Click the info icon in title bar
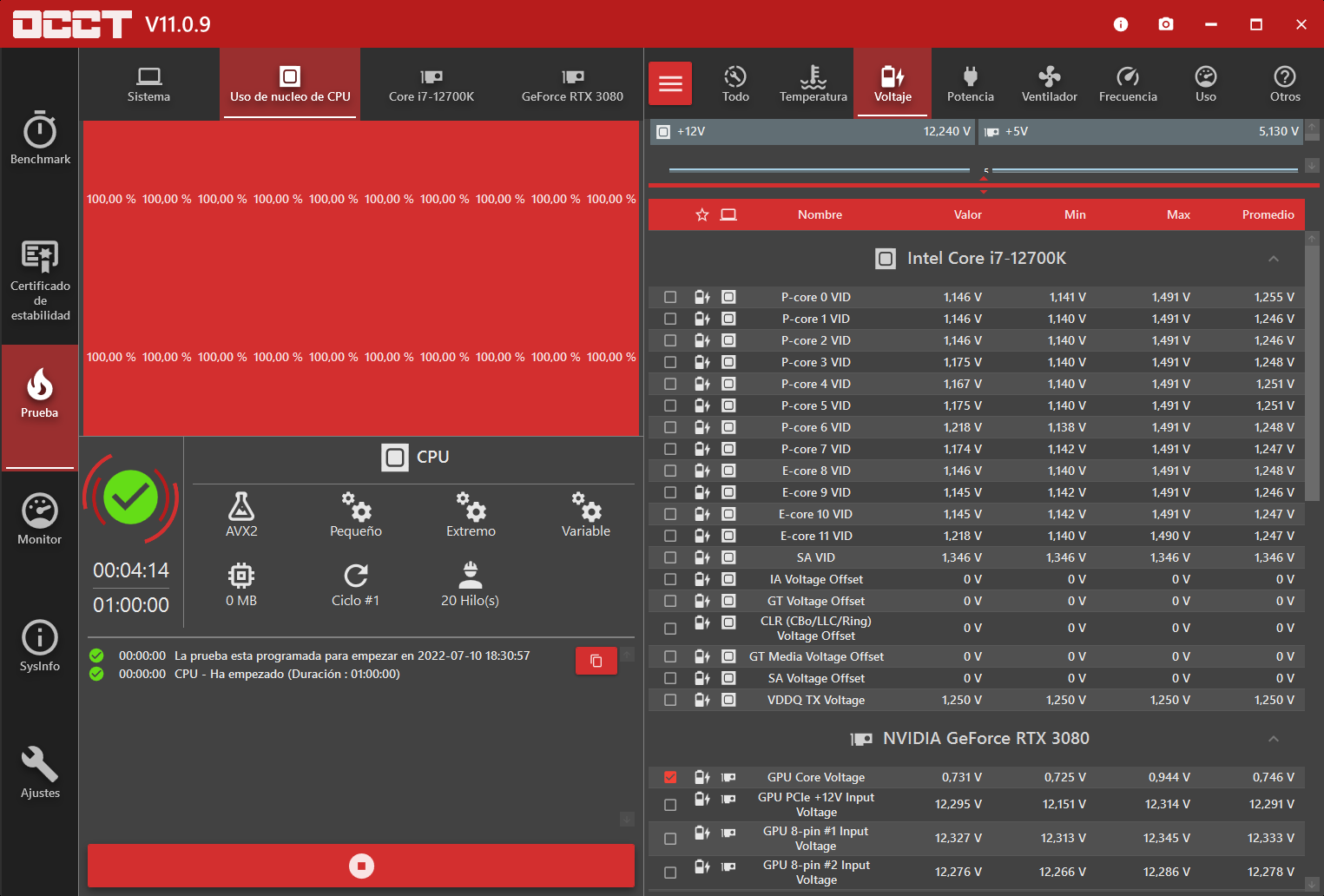Viewport: 1324px width, 896px height. point(1121,24)
